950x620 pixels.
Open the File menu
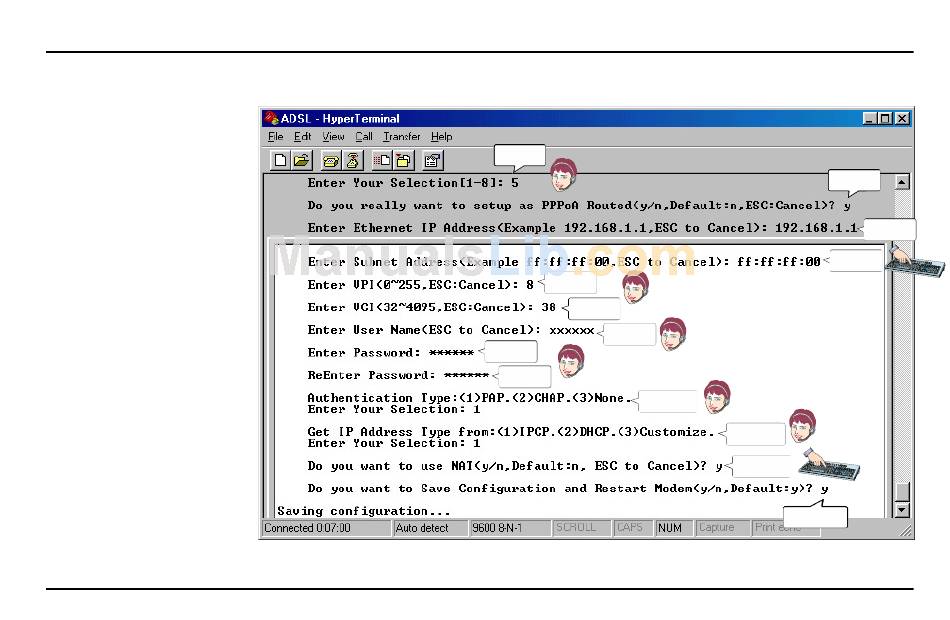click(275, 137)
